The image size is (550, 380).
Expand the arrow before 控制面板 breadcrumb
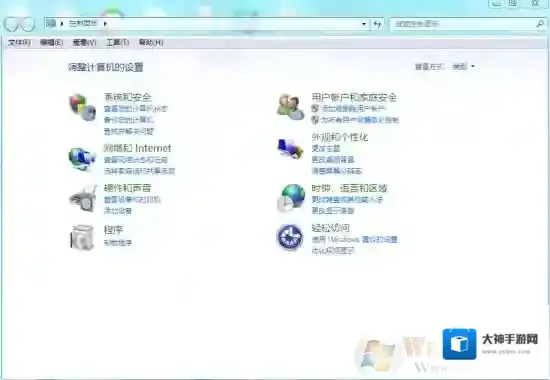coord(62,24)
